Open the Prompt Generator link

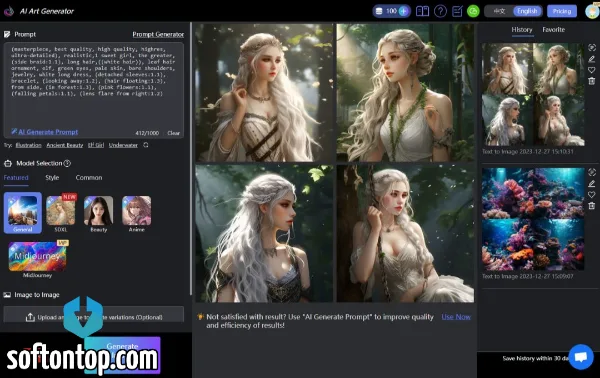(x=158, y=34)
